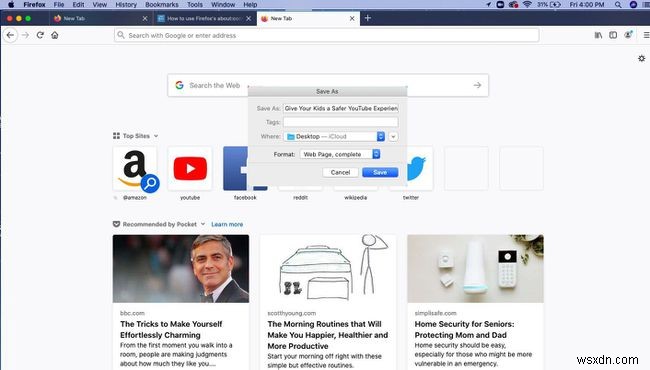Show sidebars from the toolbar

[x=613, y=35]
